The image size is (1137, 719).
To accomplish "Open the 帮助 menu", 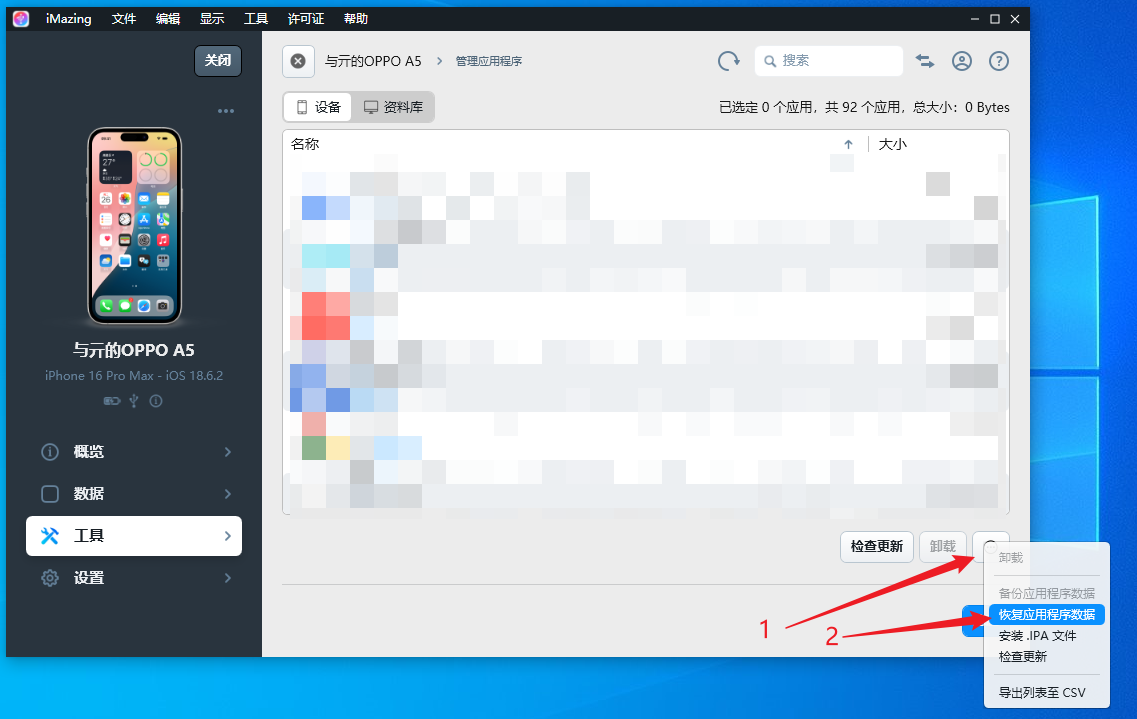I will pos(356,19).
